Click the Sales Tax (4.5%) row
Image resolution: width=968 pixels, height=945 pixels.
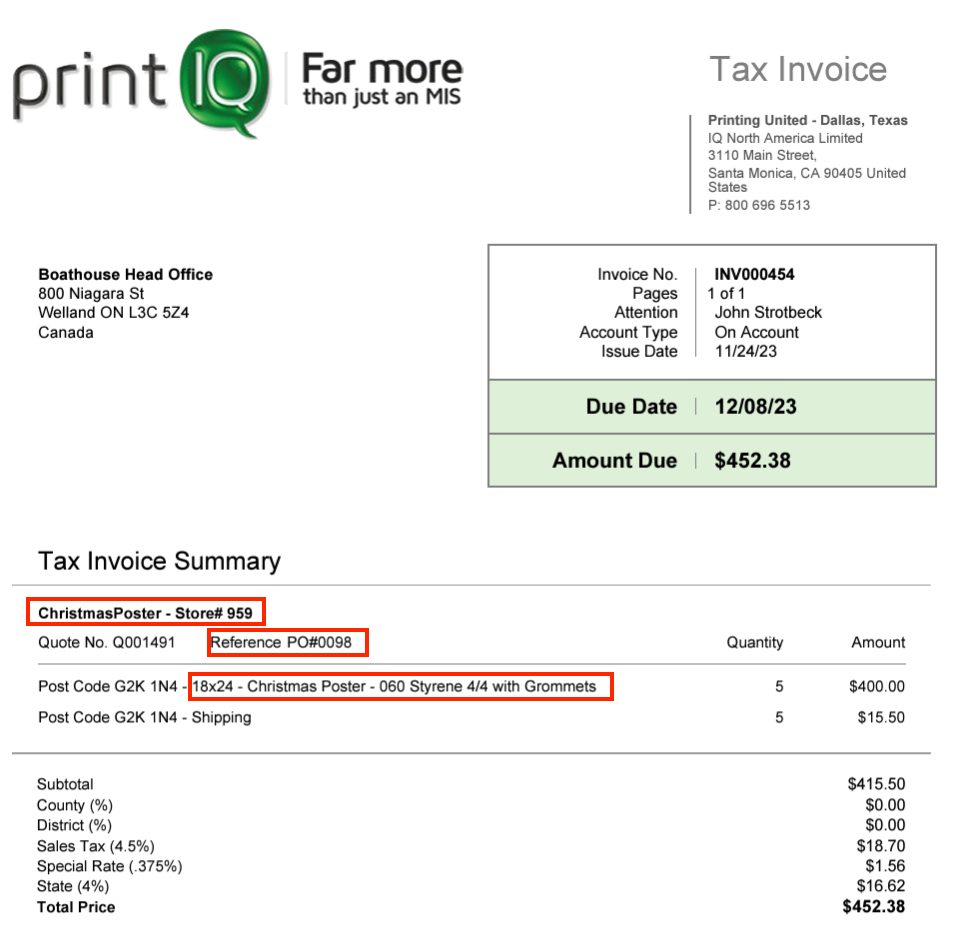click(x=96, y=846)
